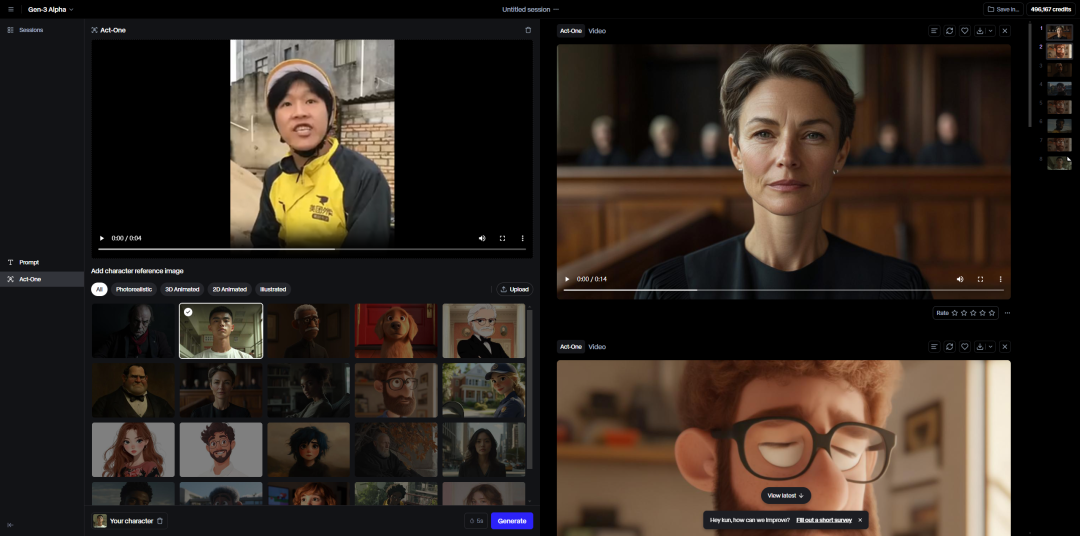
Task: Pick the white-haired gentleman in tuxedo character
Action: click(484, 331)
